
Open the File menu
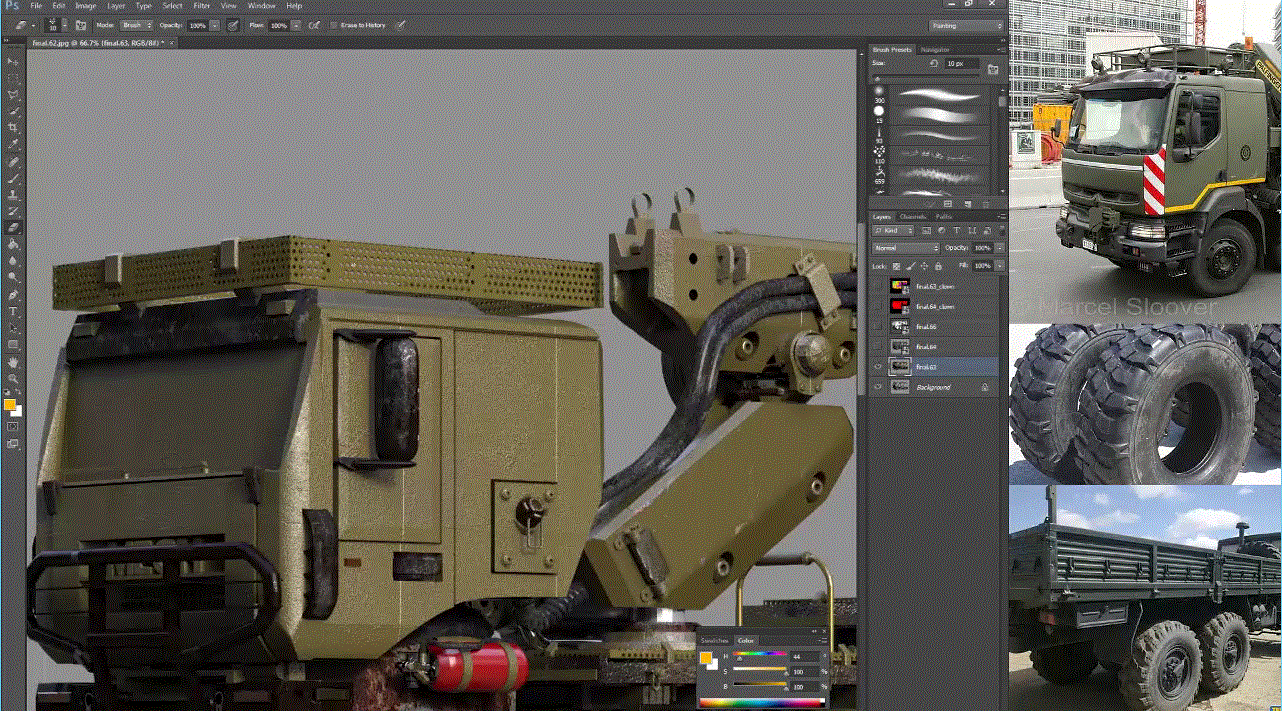(36, 6)
